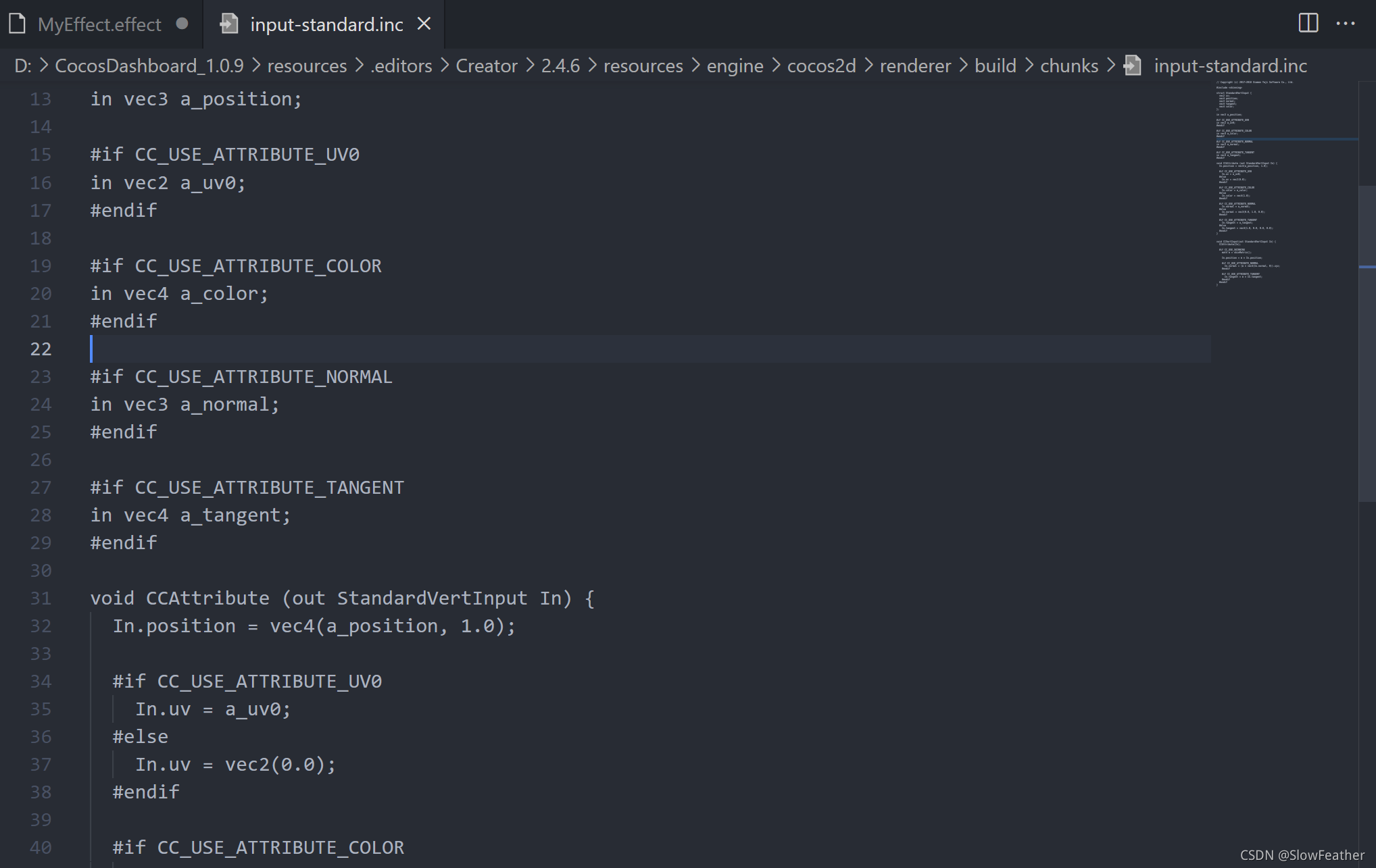Open the CocosDashboard_1.0.9 breadcrumb
The width and height of the screenshot is (1376, 868).
pyautogui.click(x=149, y=66)
